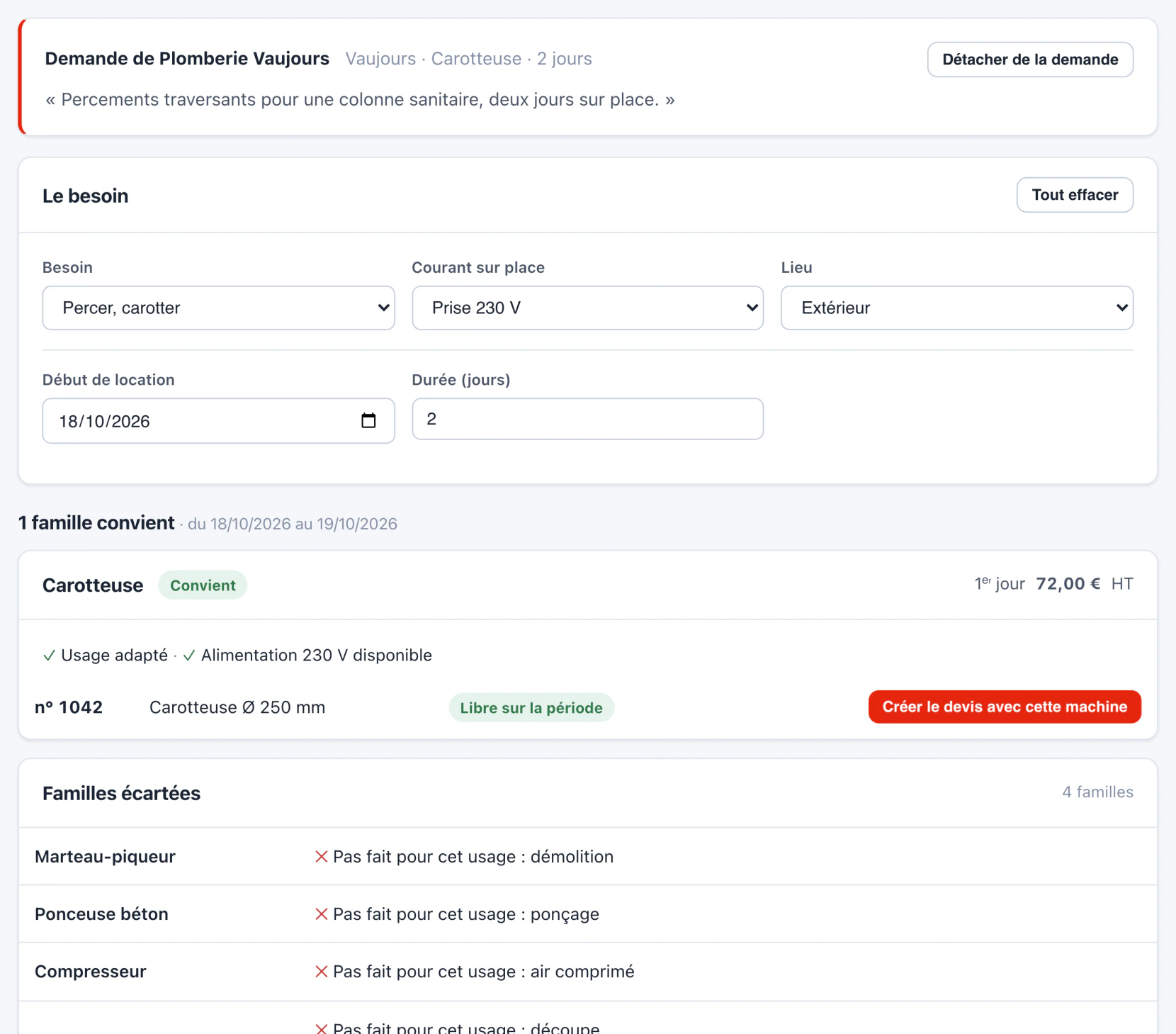1176x1034 pixels.
Task: Click the 72,00 € price value
Action: pyautogui.click(x=1068, y=584)
